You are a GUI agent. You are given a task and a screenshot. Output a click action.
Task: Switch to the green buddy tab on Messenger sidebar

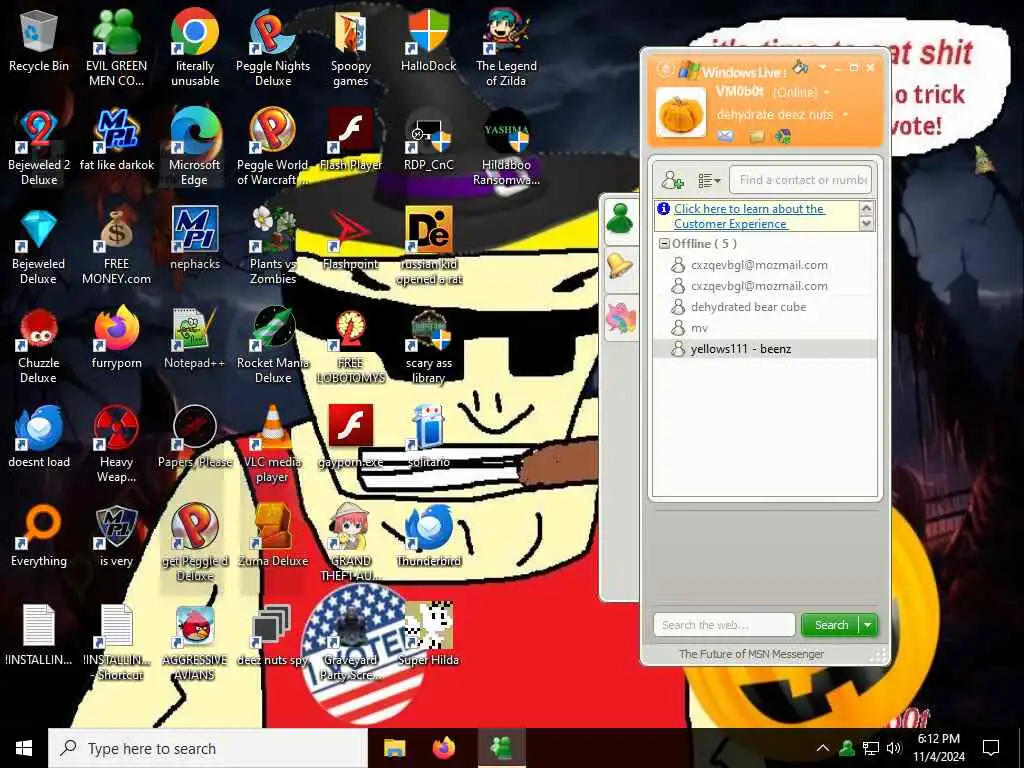tap(620, 219)
